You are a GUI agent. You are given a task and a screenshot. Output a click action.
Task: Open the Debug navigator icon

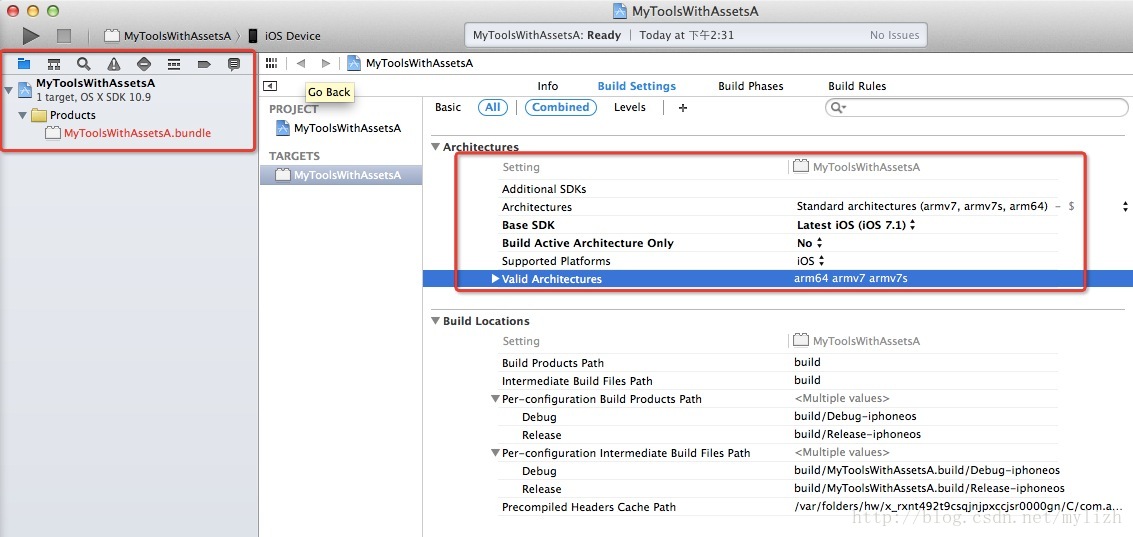point(174,64)
